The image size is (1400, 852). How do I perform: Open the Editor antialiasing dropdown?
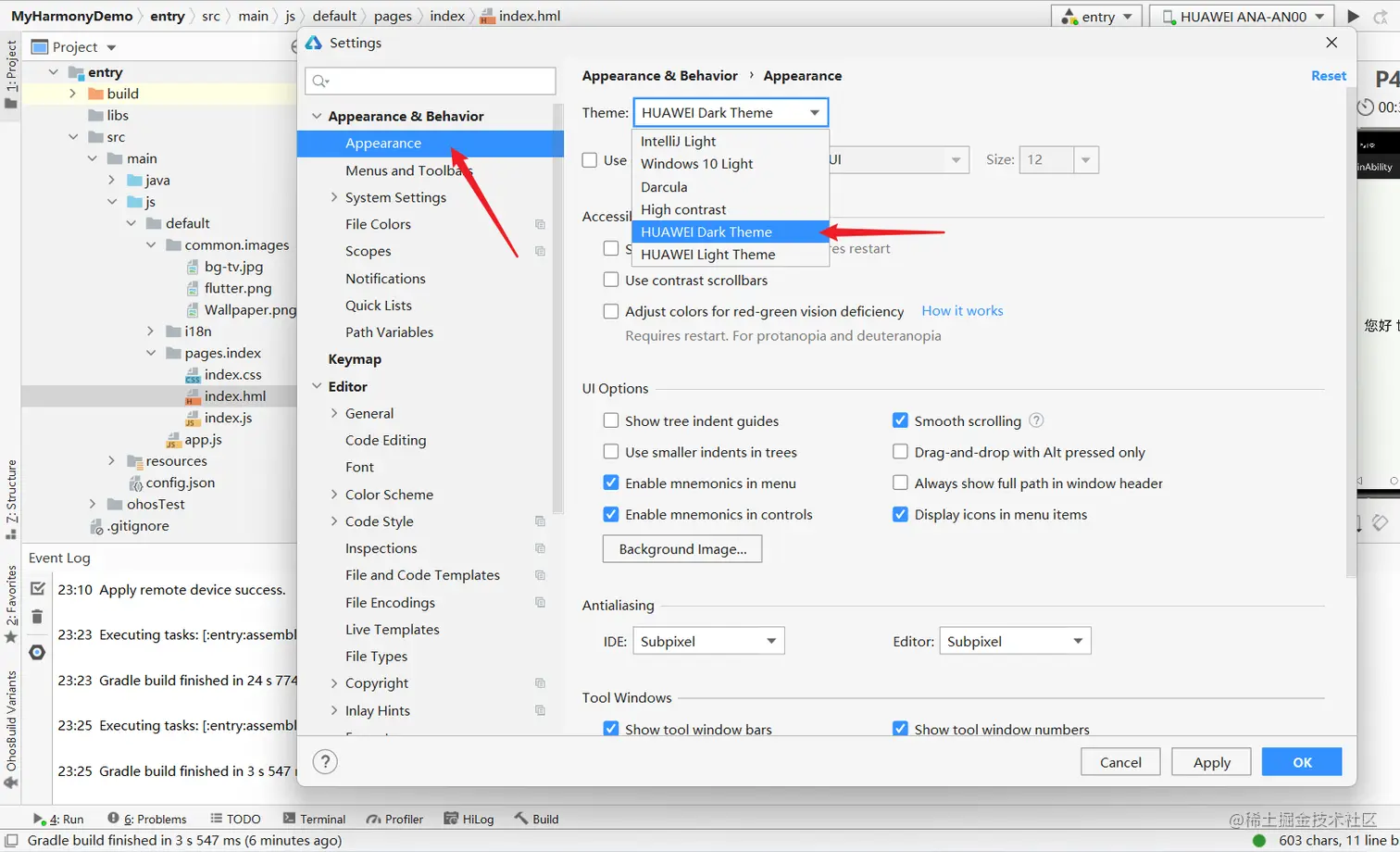click(x=1015, y=641)
